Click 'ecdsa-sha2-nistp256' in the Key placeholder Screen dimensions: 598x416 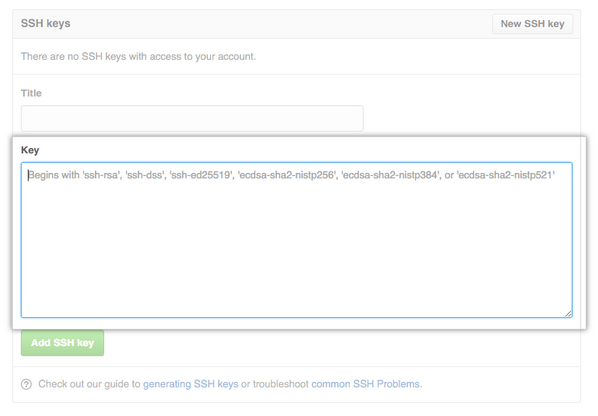287,175
